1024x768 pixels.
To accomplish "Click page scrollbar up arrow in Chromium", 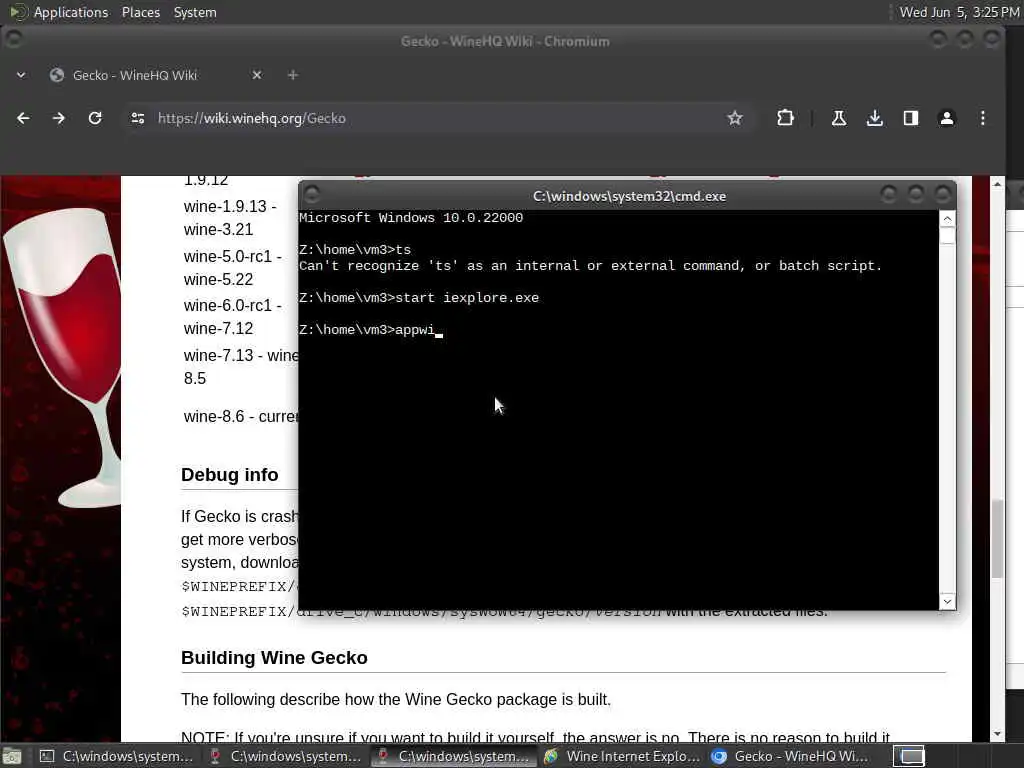I will pyautogui.click(x=997, y=184).
